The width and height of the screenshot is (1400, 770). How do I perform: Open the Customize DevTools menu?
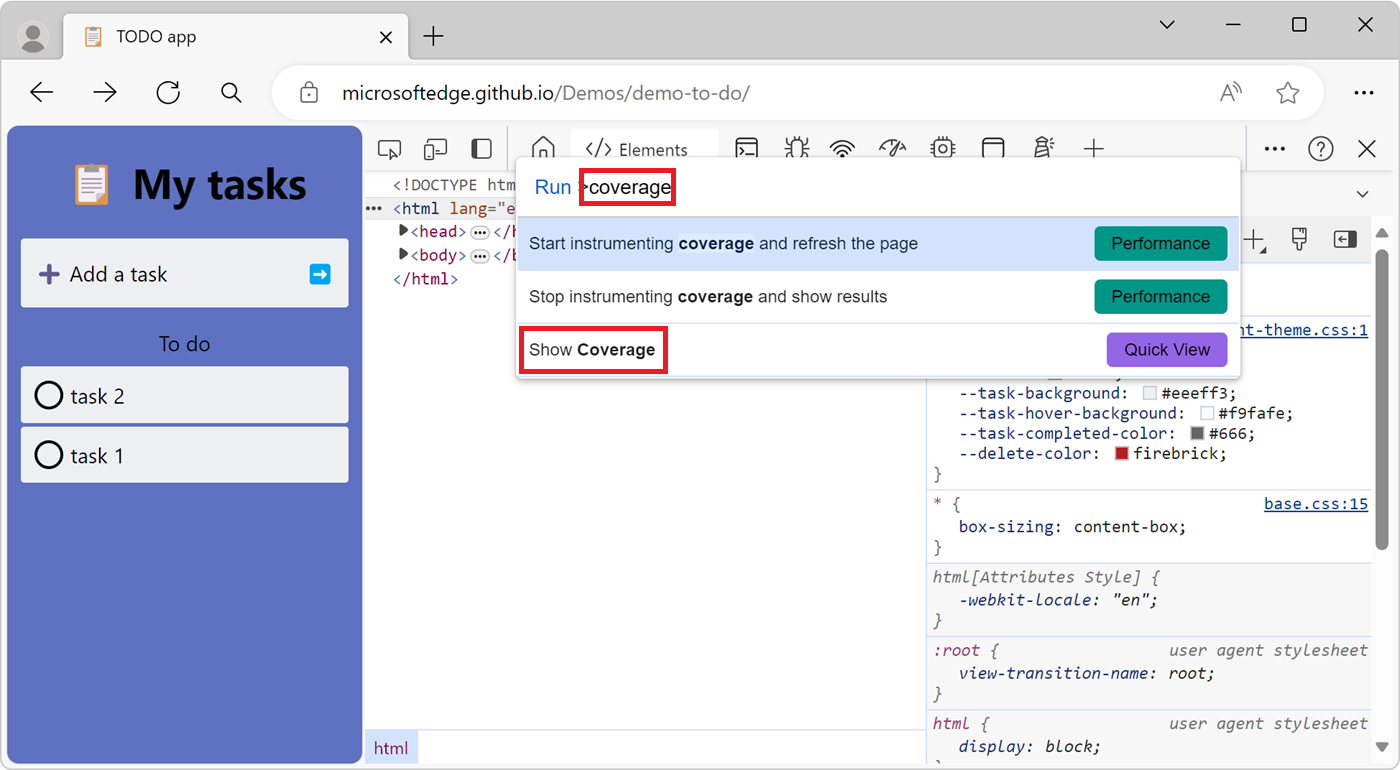pyautogui.click(x=1274, y=148)
